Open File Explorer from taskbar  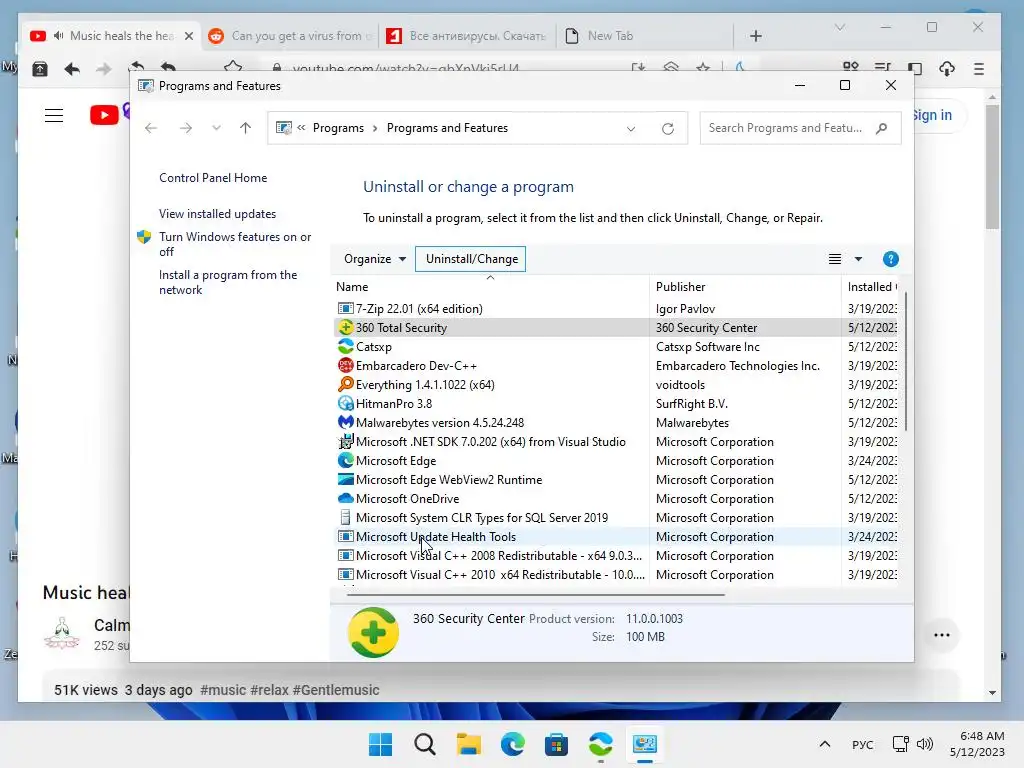coord(469,744)
